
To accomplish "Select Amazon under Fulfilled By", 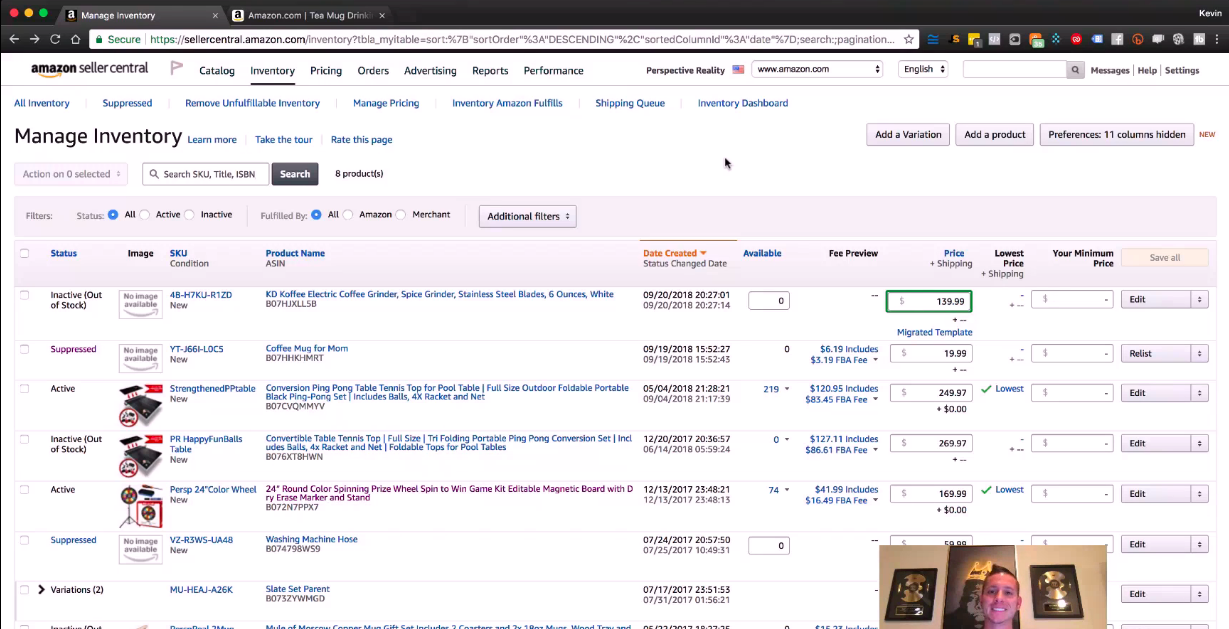I will click(x=348, y=214).
